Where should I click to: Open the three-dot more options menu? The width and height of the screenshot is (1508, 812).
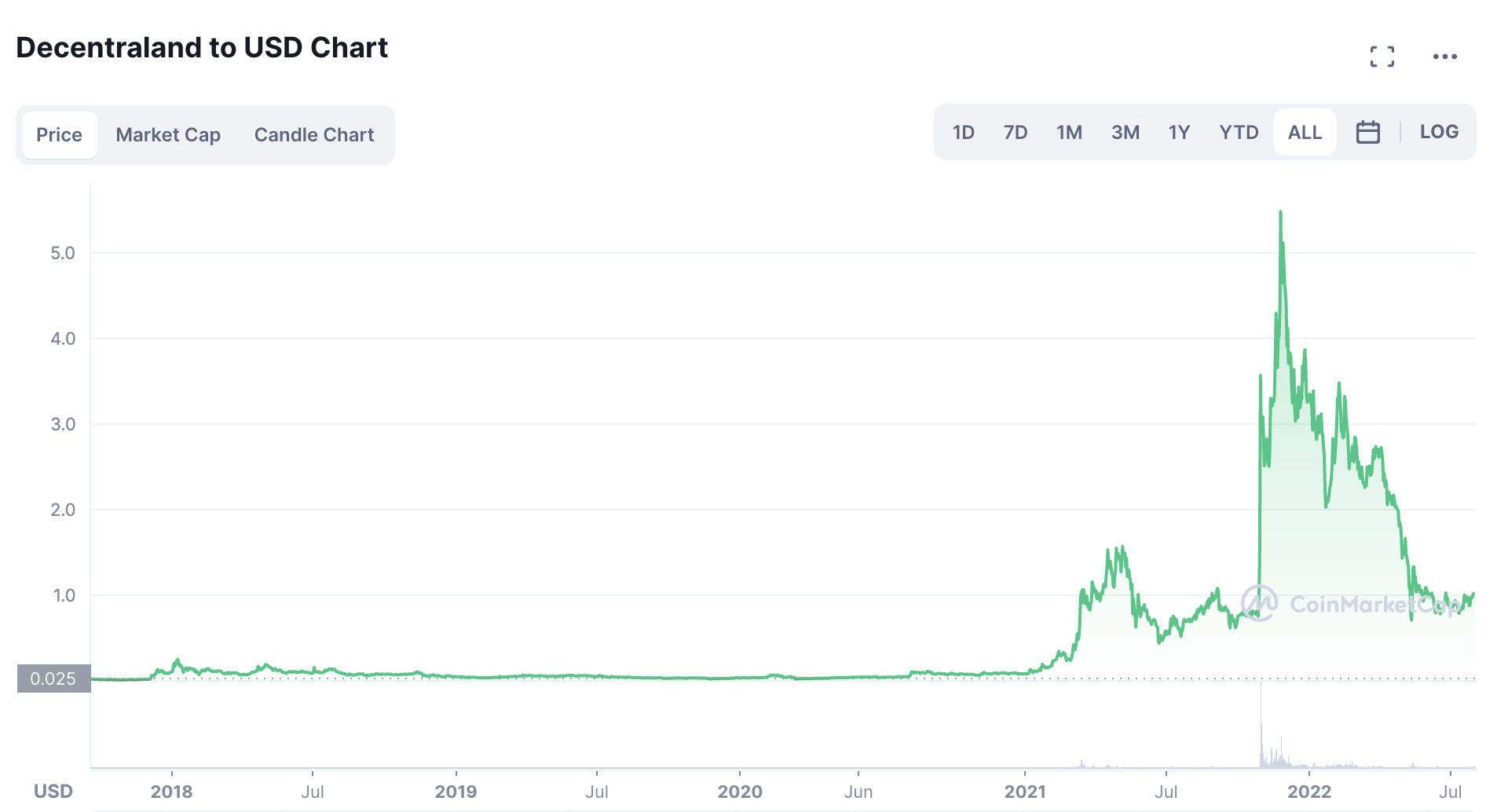pyautogui.click(x=1445, y=57)
